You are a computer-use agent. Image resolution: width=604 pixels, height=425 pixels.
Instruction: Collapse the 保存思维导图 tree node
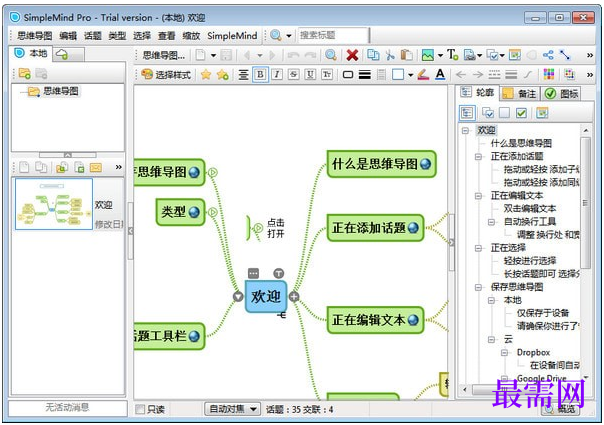tap(478, 287)
